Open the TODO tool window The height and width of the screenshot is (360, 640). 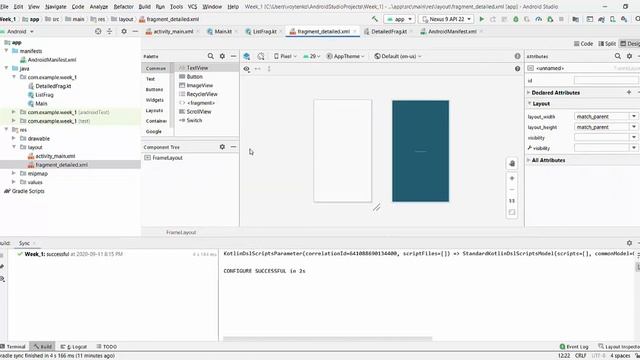(107, 347)
